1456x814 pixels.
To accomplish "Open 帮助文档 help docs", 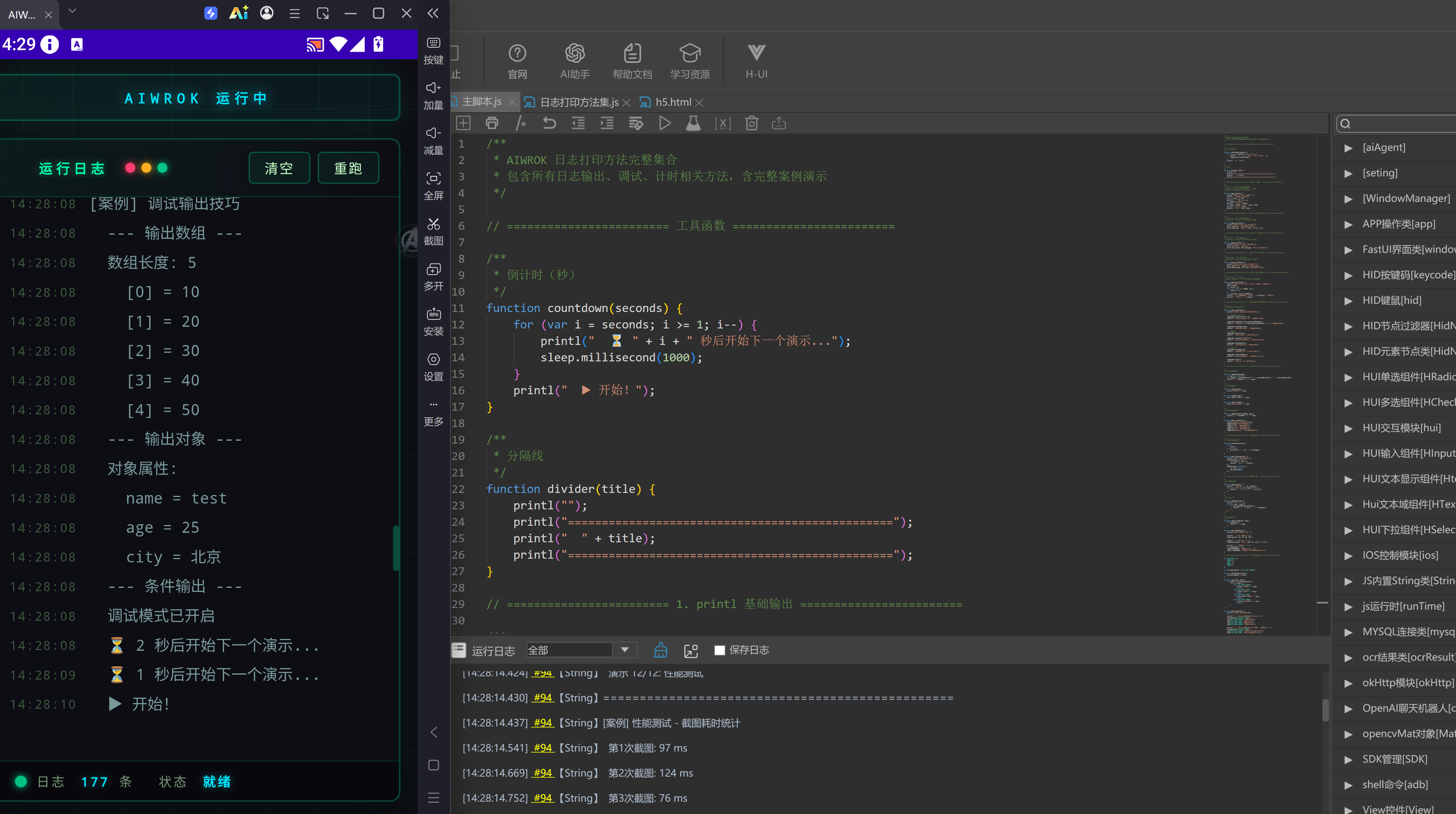I will [632, 61].
